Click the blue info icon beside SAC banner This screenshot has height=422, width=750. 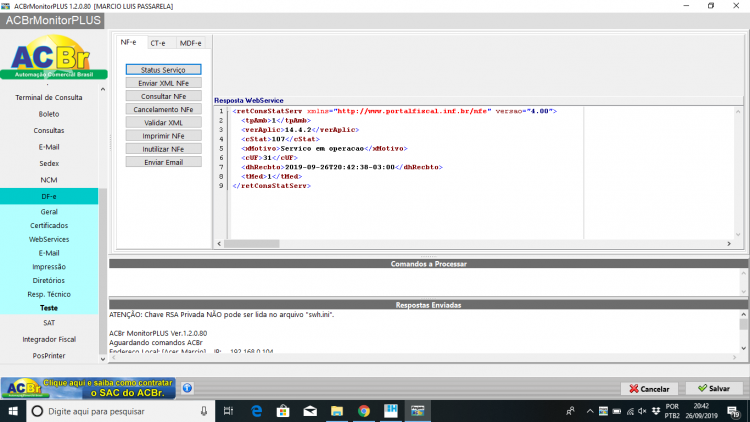[x=188, y=388]
